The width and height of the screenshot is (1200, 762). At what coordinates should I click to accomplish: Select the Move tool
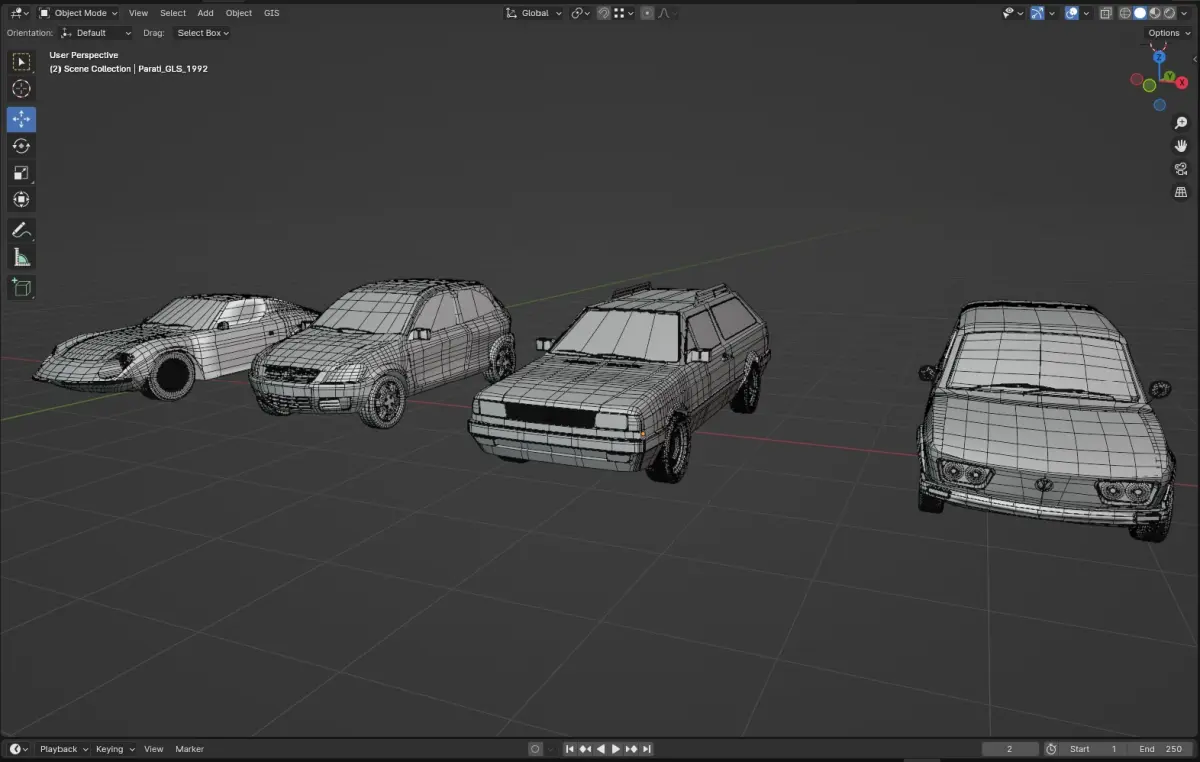(x=21, y=119)
